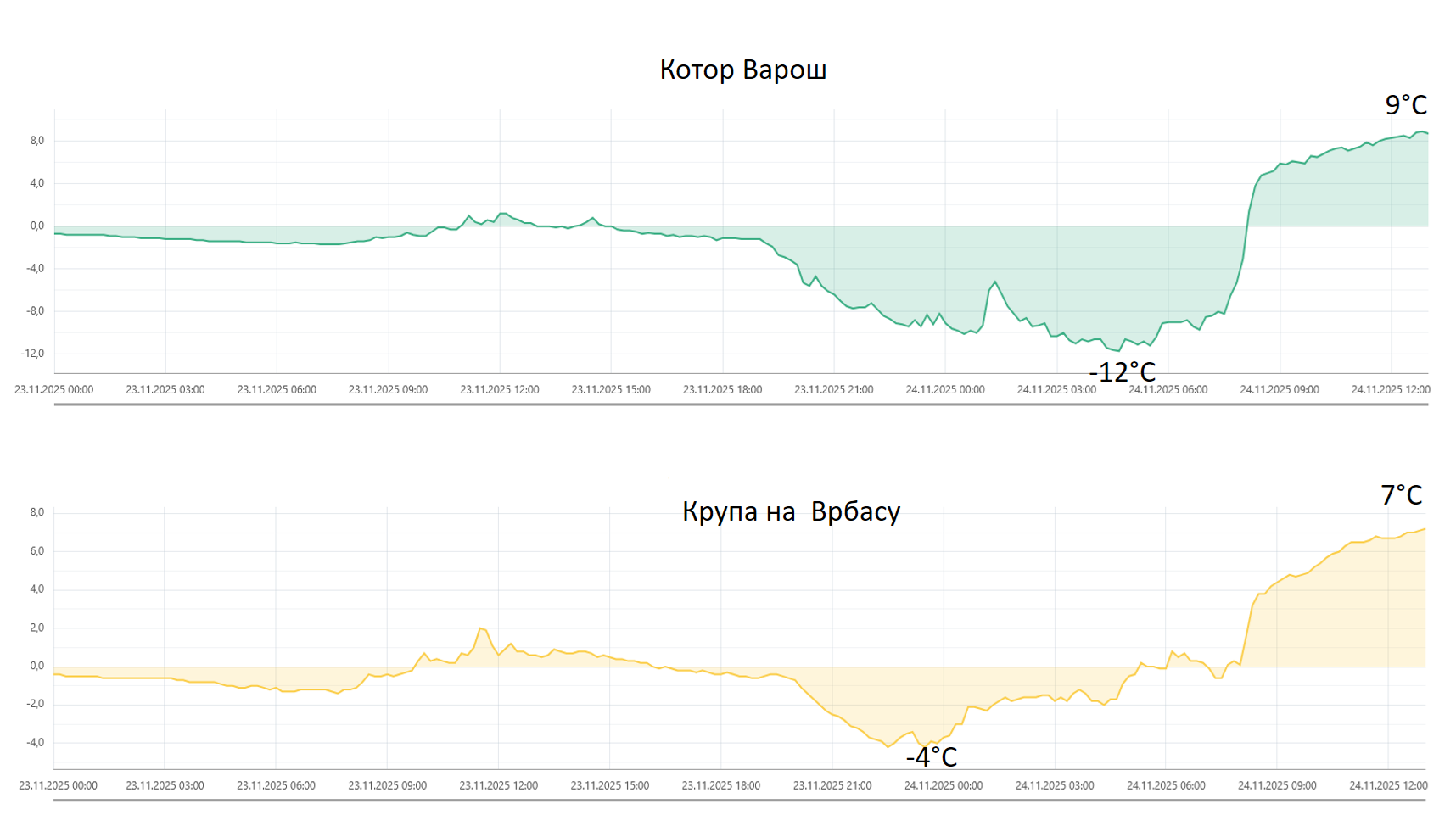Click the -8,0 y-axis label
The height and width of the screenshot is (837, 1456).
(35, 311)
